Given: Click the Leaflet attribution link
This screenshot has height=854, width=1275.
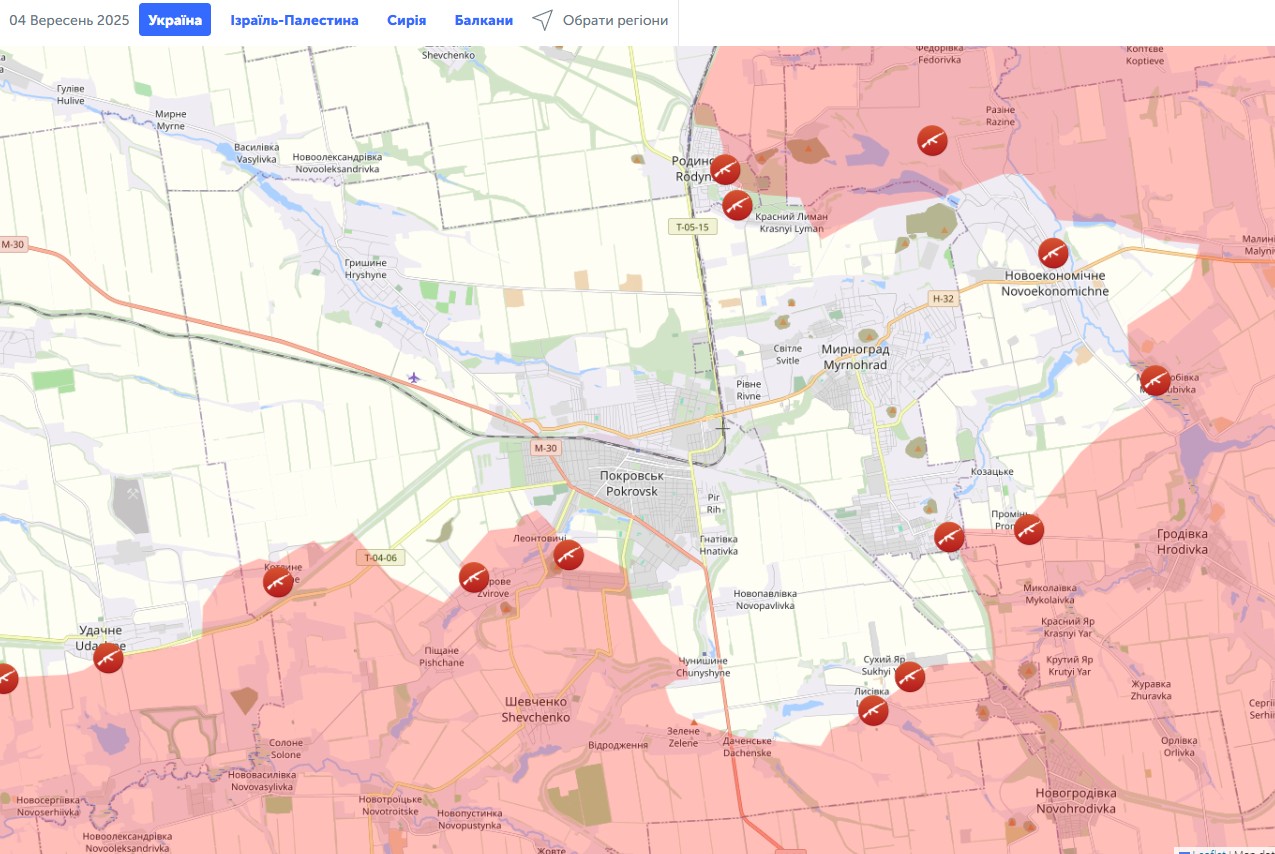Looking at the screenshot, I should pyautogui.click(x=1209, y=851).
